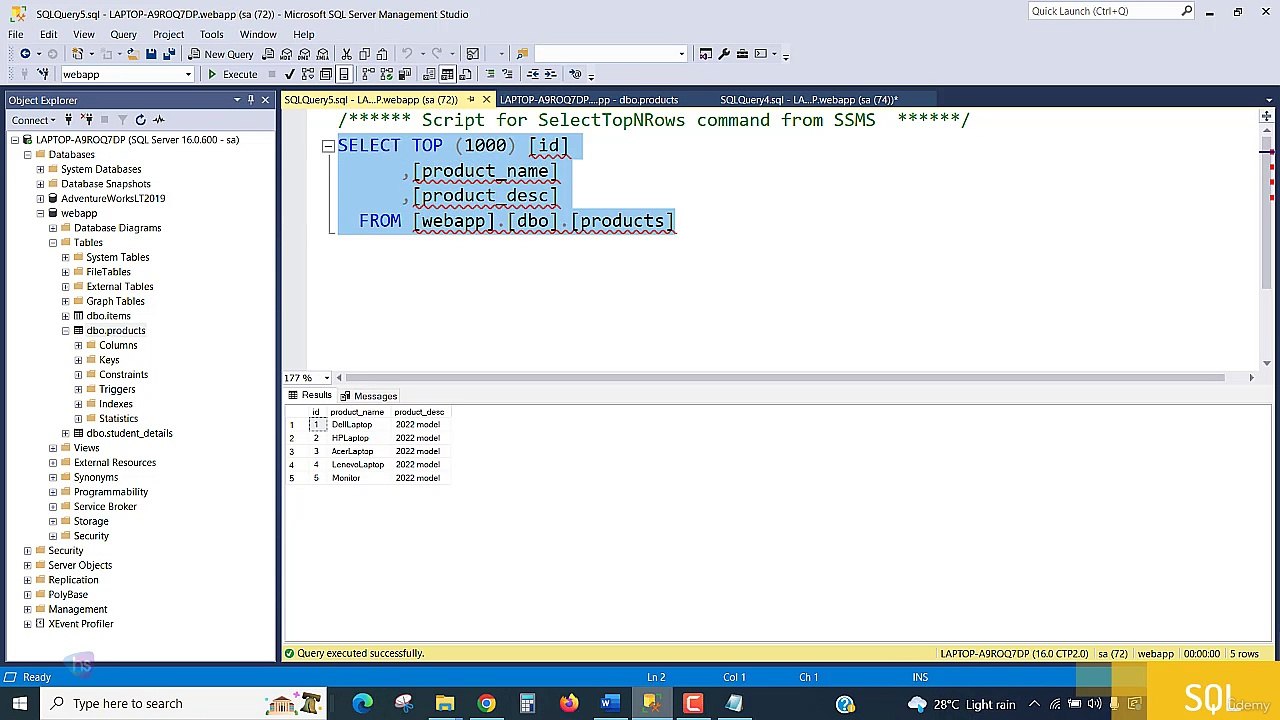Select the Results tab
The width and height of the screenshot is (1280, 720).
tap(311, 395)
